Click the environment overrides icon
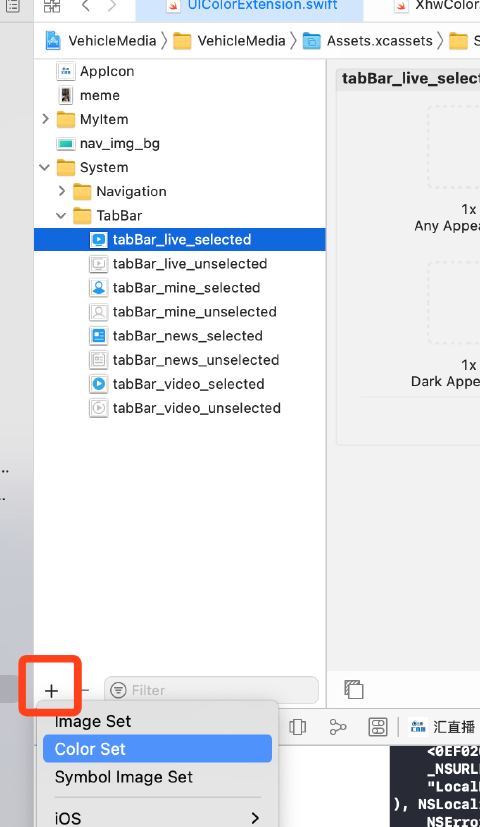The height and width of the screenshot is (827, 480). point(378,727)
